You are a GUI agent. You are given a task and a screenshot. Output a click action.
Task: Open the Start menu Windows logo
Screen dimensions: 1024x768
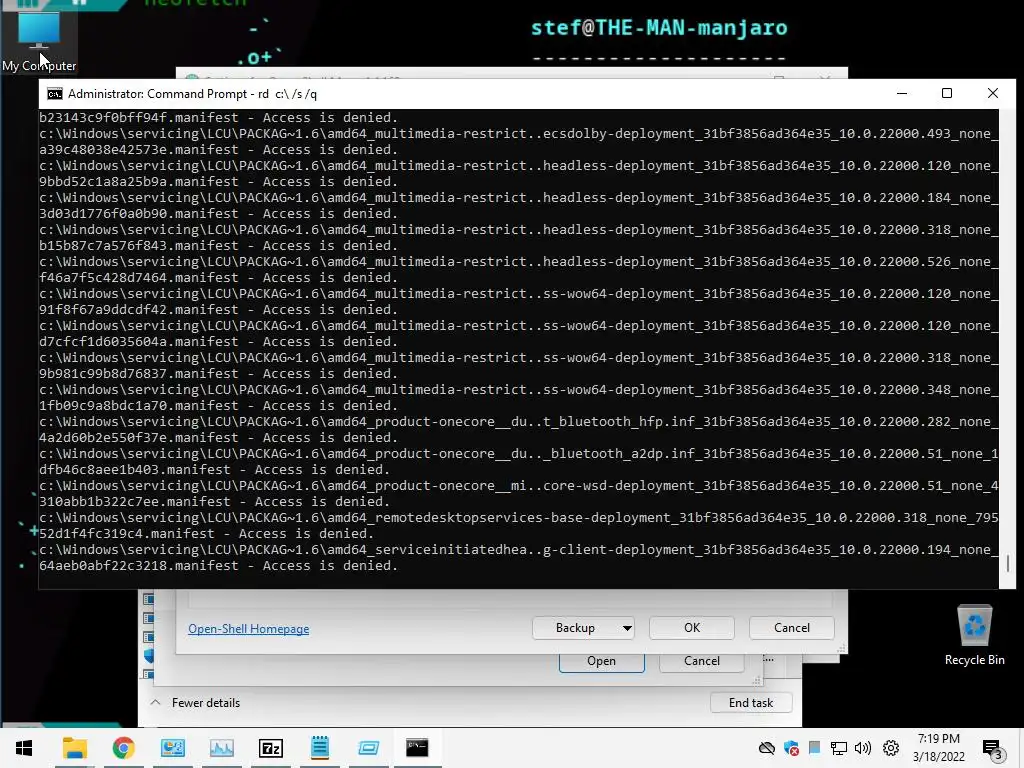24,748
